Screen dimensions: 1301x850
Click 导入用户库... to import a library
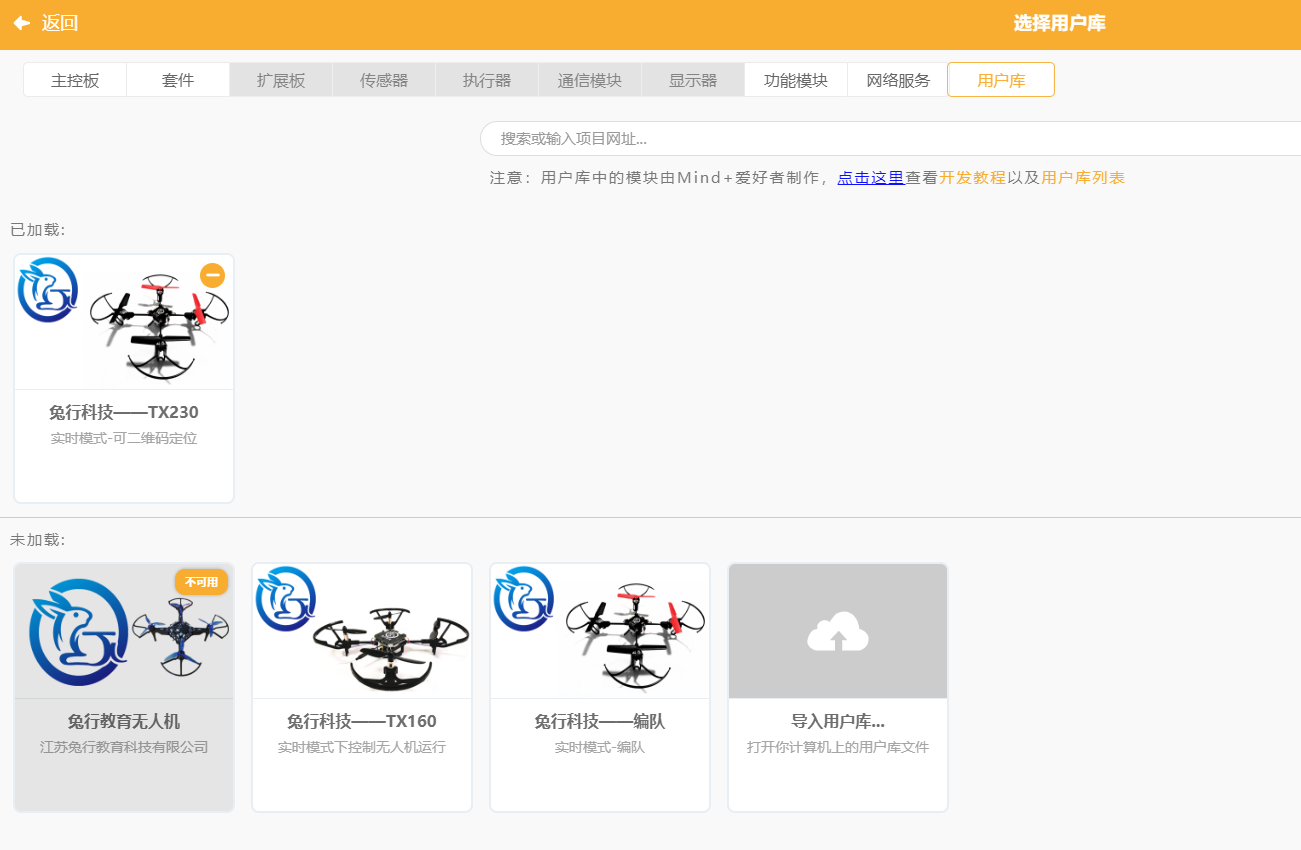click(x=838, y=721)
